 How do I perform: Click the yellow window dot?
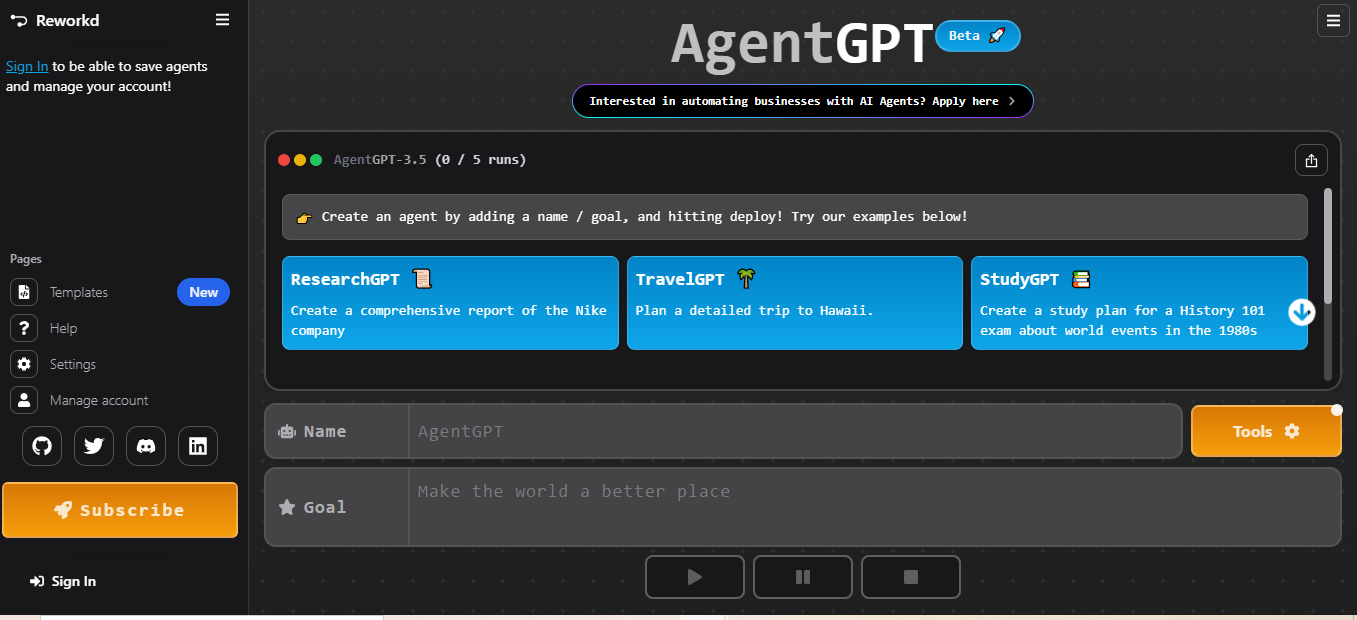click(x=300, y=160)
